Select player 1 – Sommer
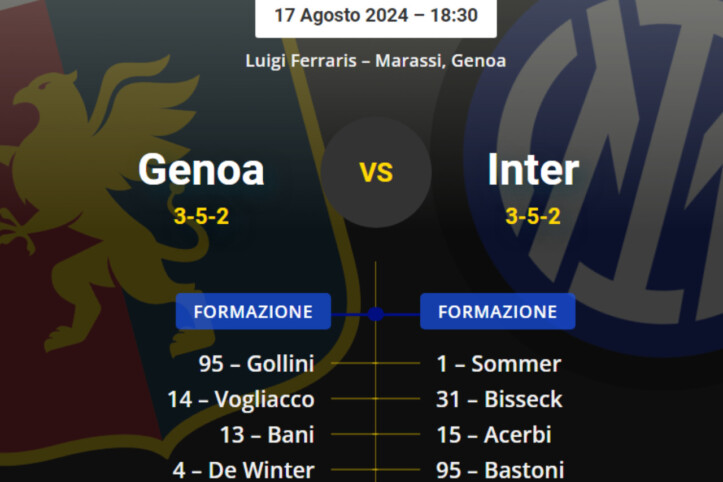 498,364
